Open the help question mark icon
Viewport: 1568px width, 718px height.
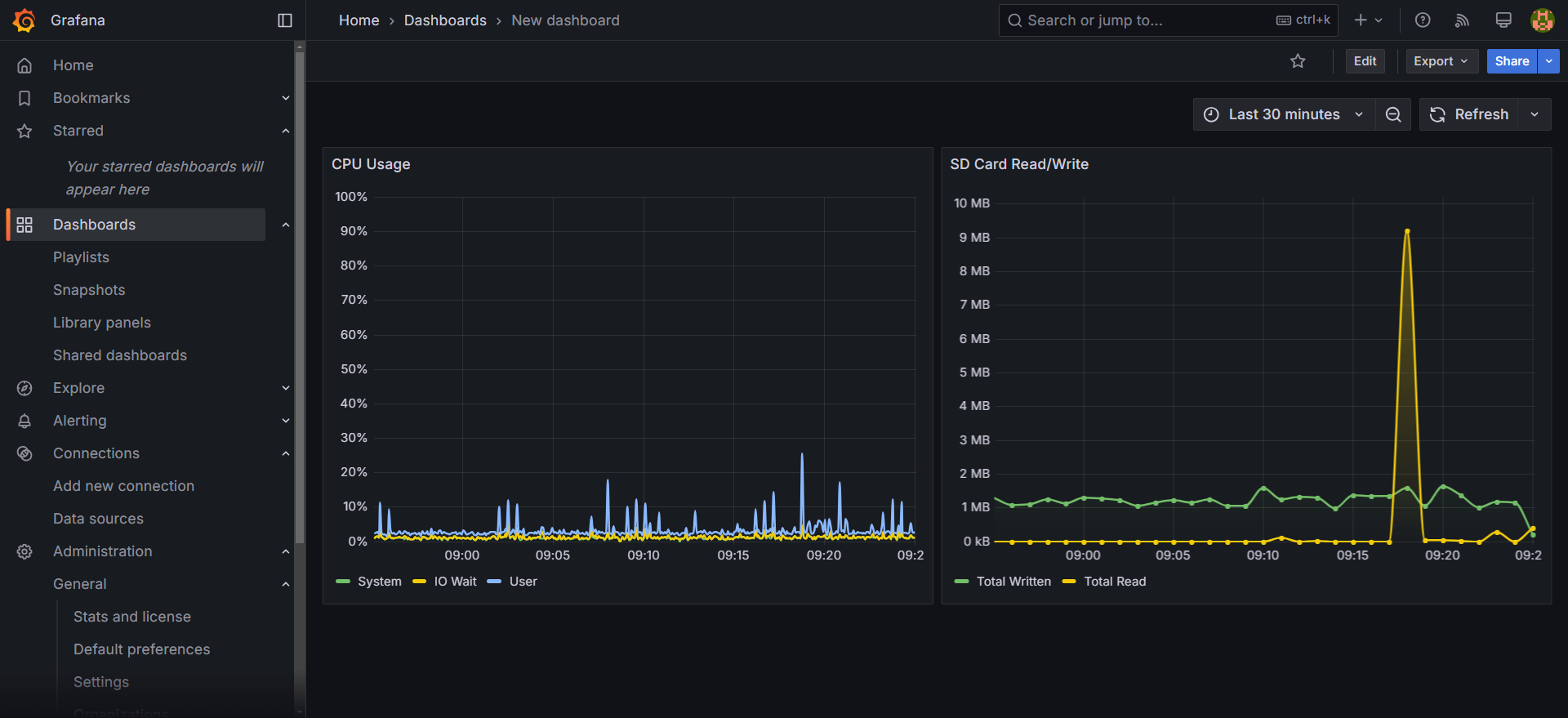1423,20
